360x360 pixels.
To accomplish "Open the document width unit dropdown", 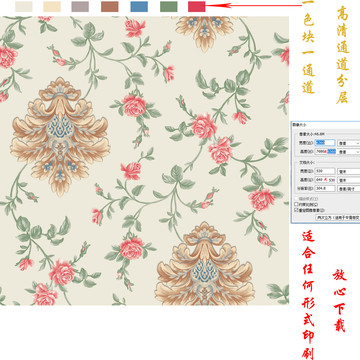I will tap(349, 171).
